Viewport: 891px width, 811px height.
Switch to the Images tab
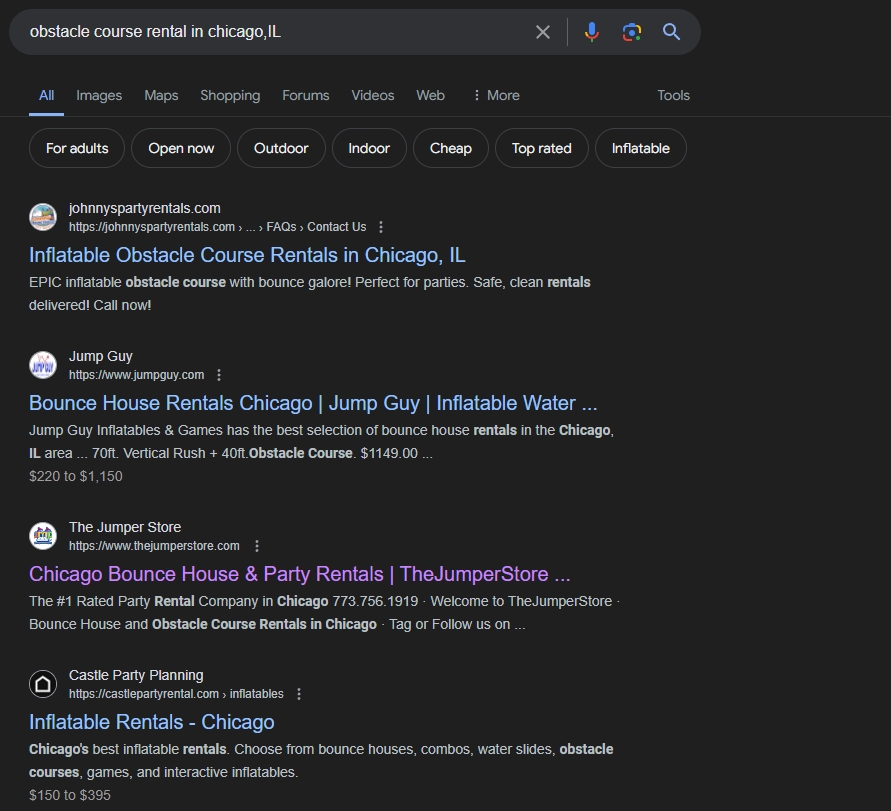(x=99, y=95)
